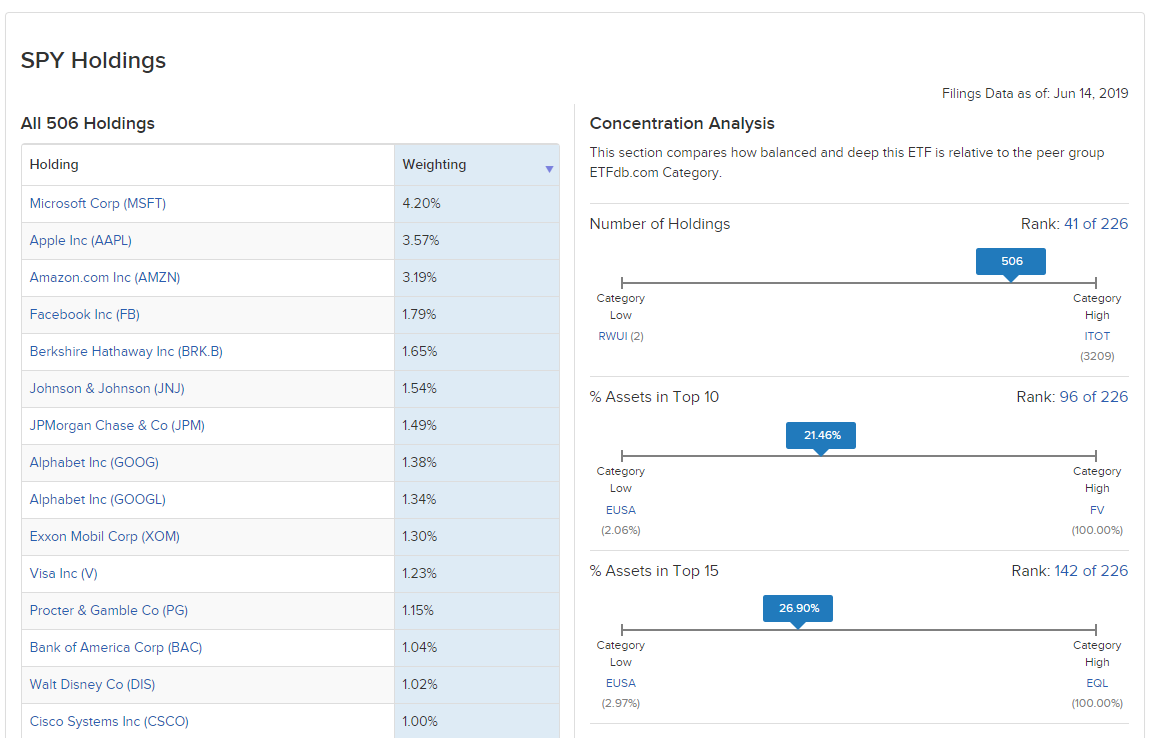Click the 21.46% slider marker
Viewport: 1151px width, 738px height.
(821, 435)
